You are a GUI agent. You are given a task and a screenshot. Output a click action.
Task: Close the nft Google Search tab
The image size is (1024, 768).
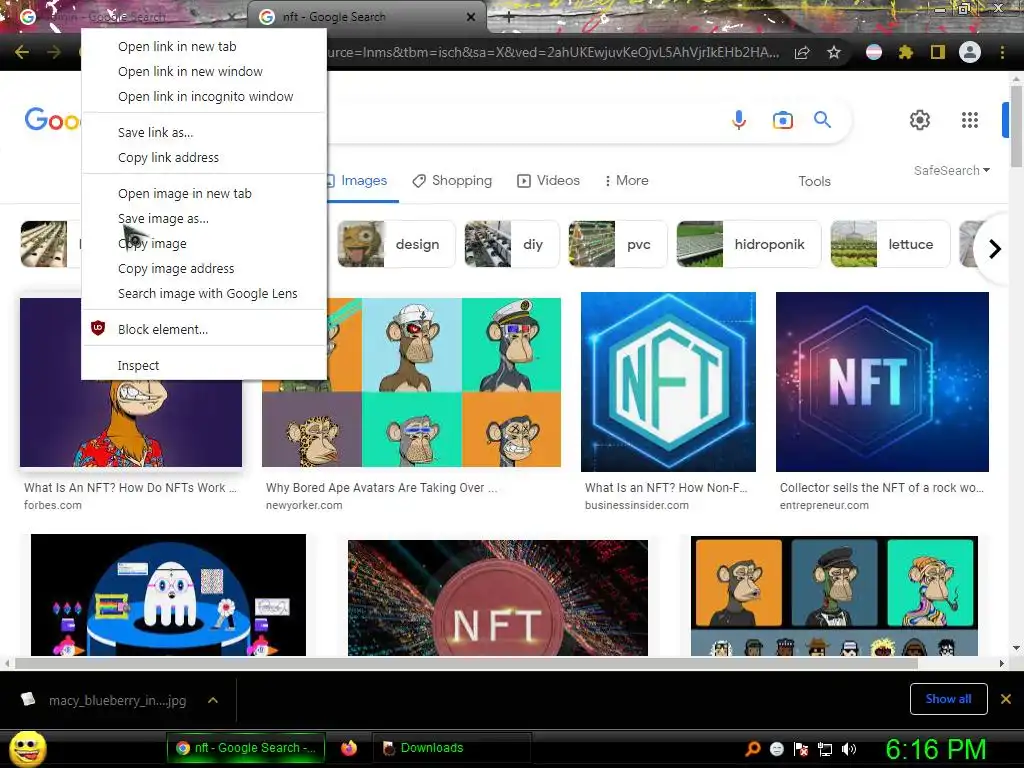pos(471,17)
